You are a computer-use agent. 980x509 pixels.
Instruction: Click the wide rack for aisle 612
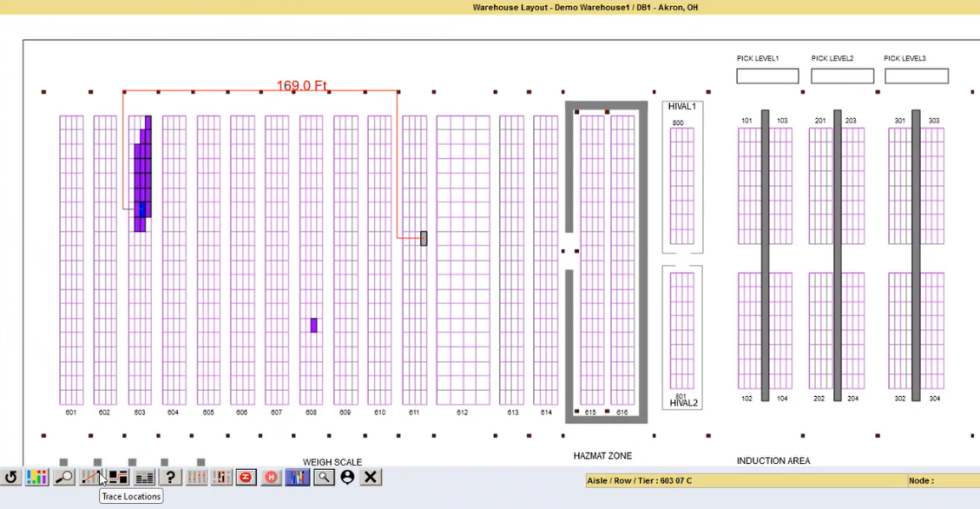[x=463, y=260]
